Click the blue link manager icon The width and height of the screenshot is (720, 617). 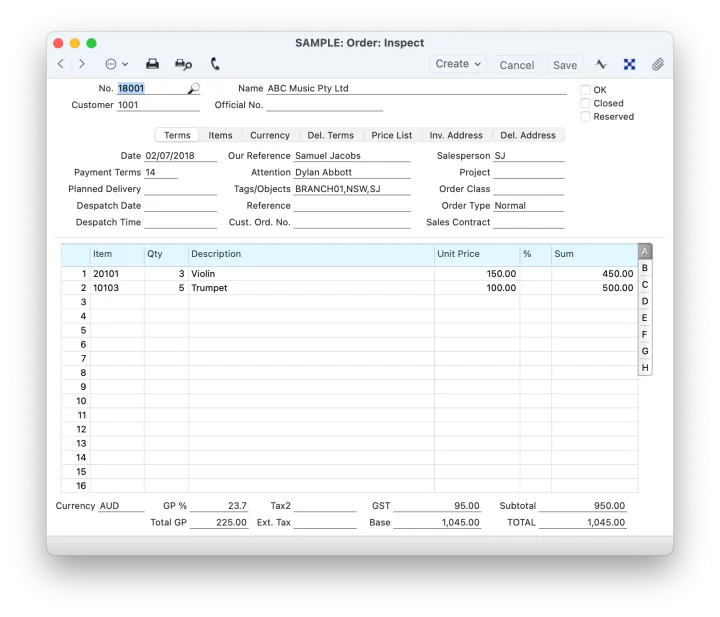(629, 64)
